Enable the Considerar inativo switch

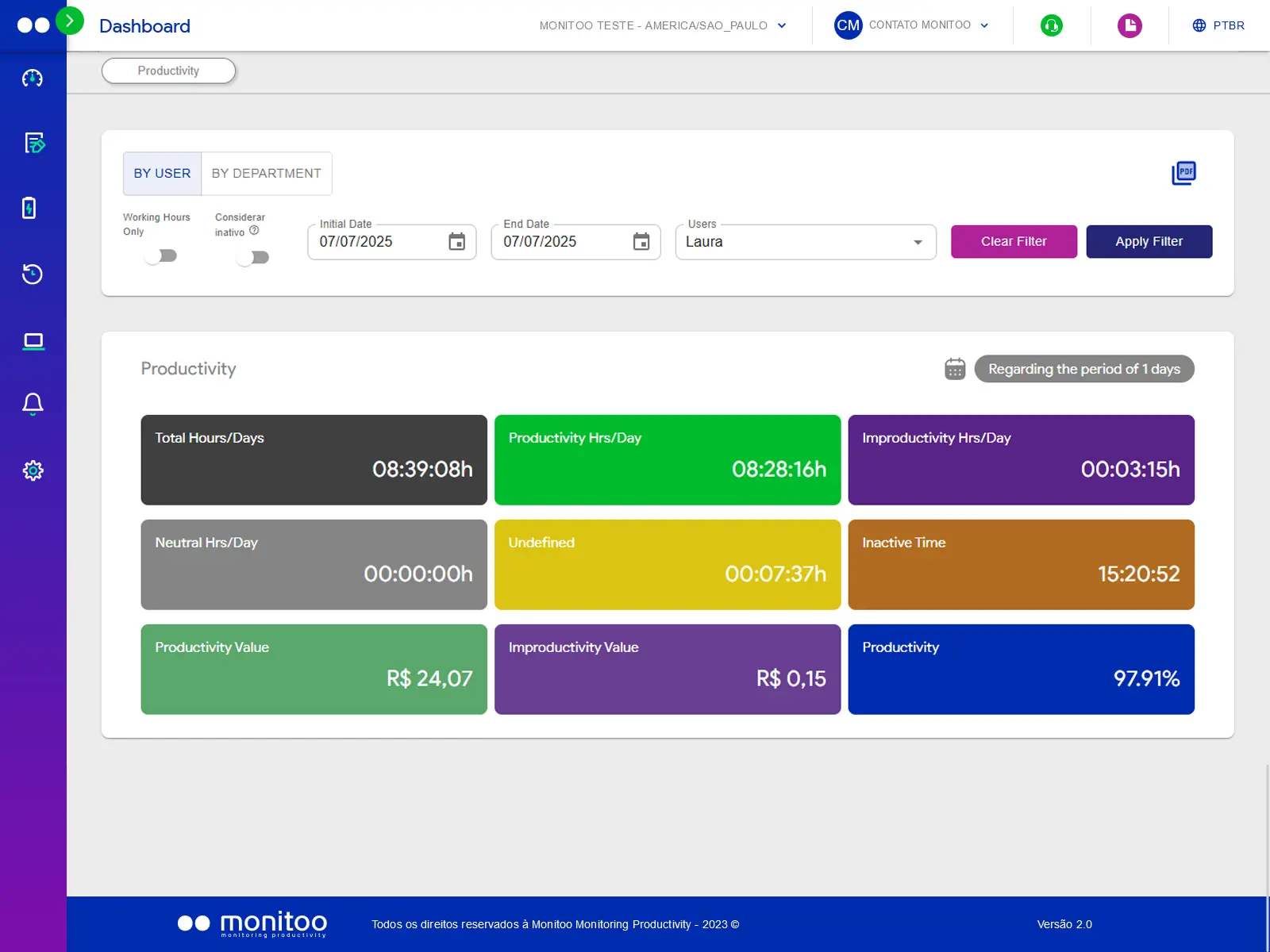(253, 257)
